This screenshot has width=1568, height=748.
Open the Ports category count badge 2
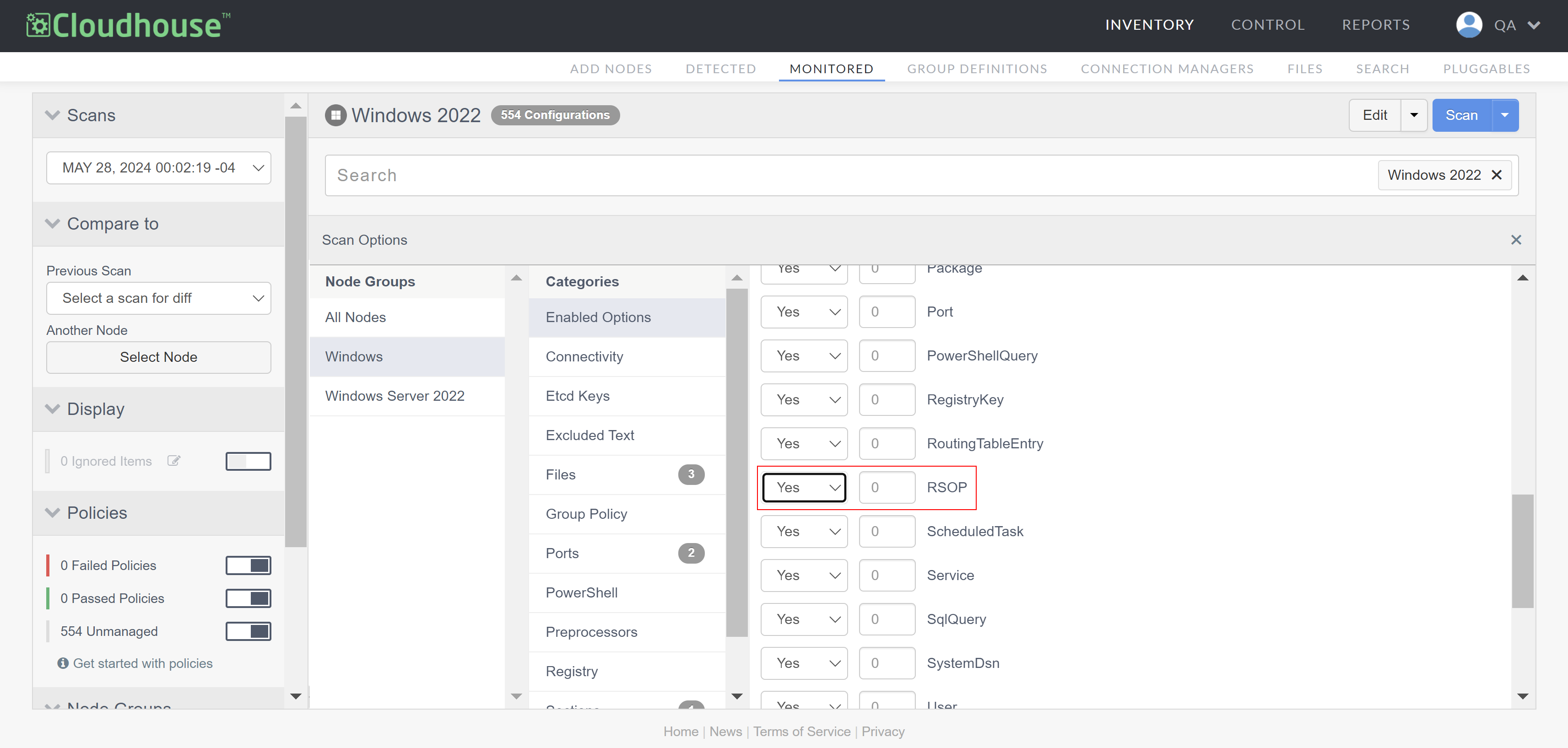pyautogui.click(x=691, y=553)
